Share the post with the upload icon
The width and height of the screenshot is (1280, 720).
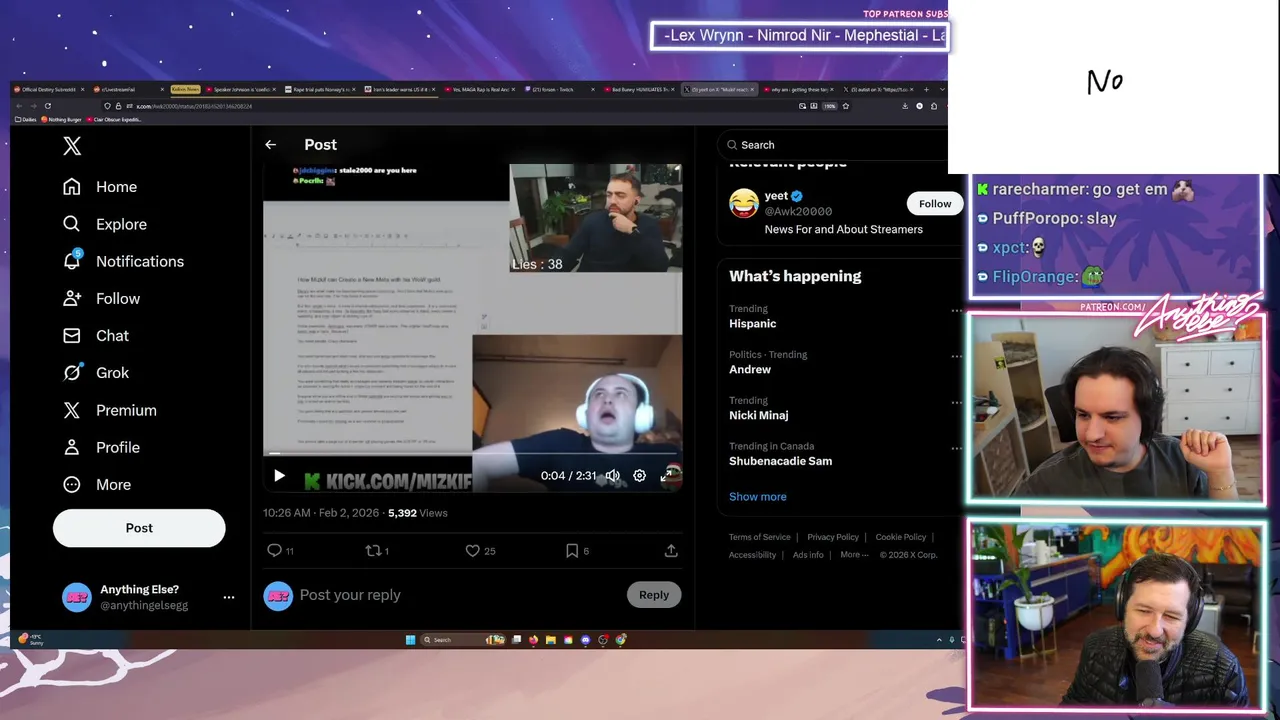pos(671,551)
